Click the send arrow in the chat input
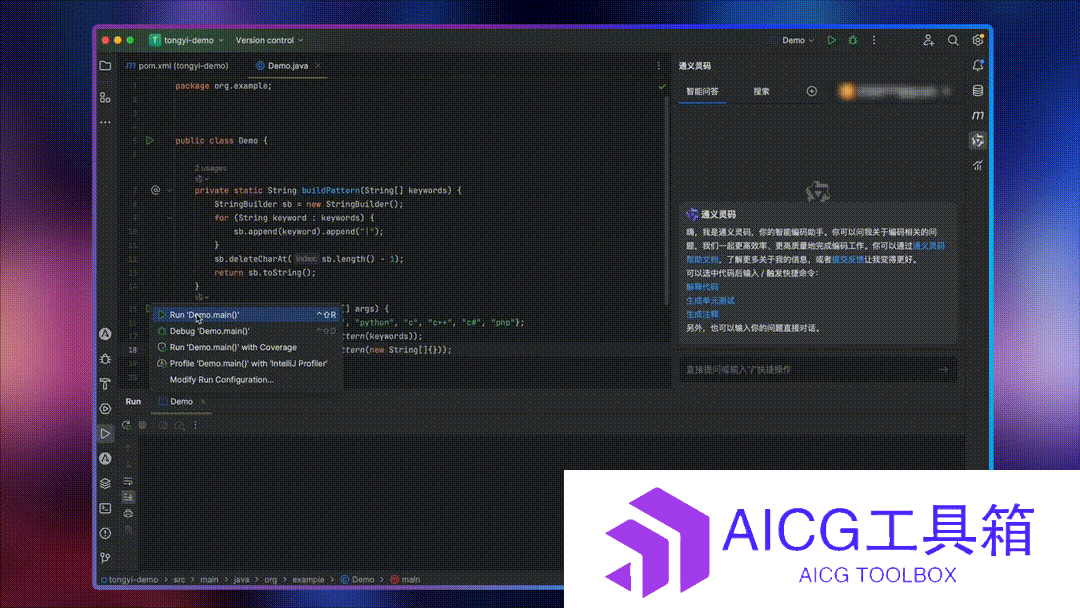Screen dimensions: 1080x608 coord(944,370)
